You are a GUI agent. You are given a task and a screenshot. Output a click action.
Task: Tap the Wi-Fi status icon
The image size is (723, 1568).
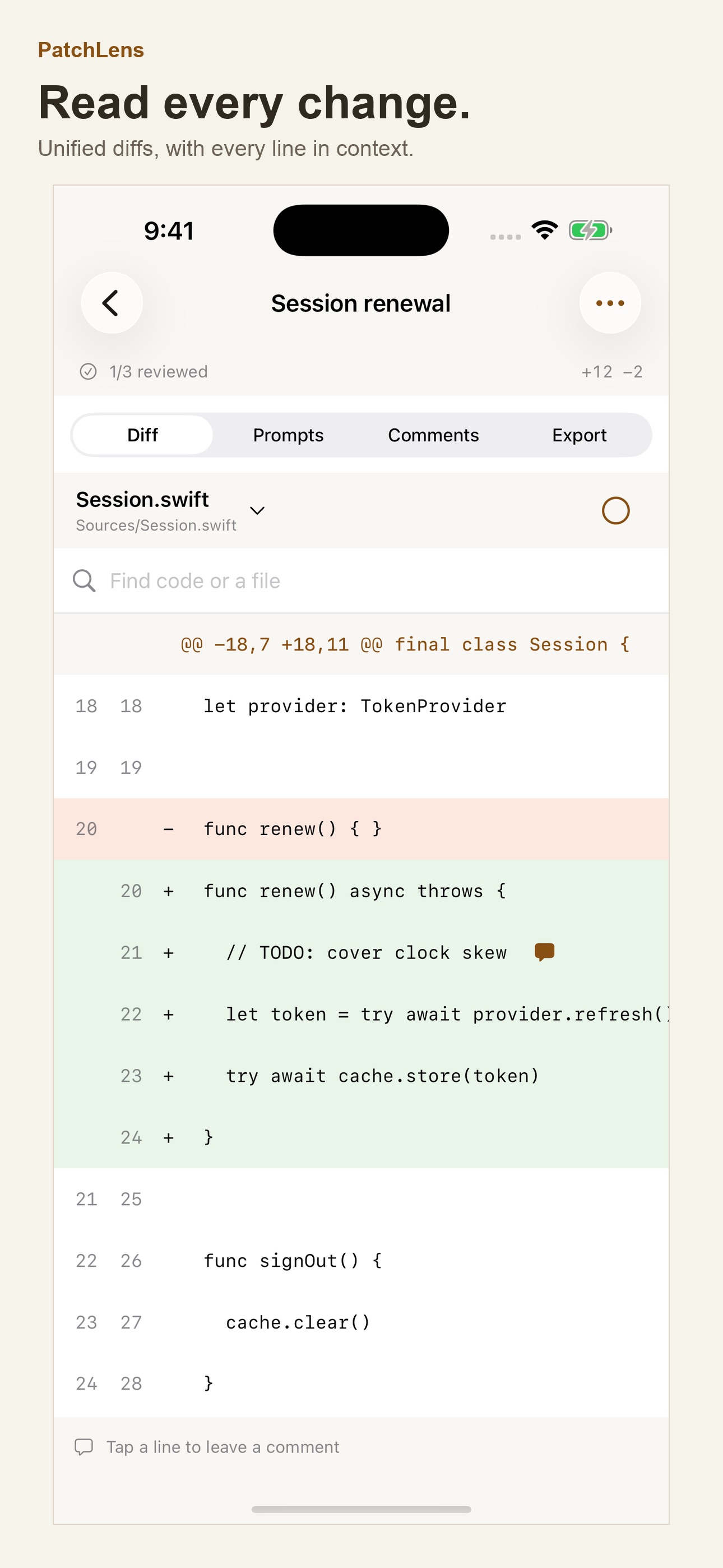point(545,230)
